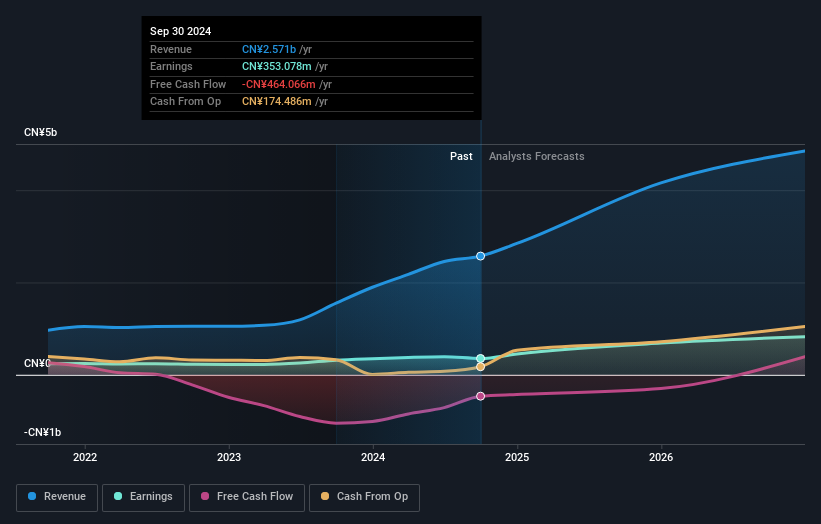821x524 pixels.
Task: Click the CN¥0 y-axis label
Action: click(37, 363)
